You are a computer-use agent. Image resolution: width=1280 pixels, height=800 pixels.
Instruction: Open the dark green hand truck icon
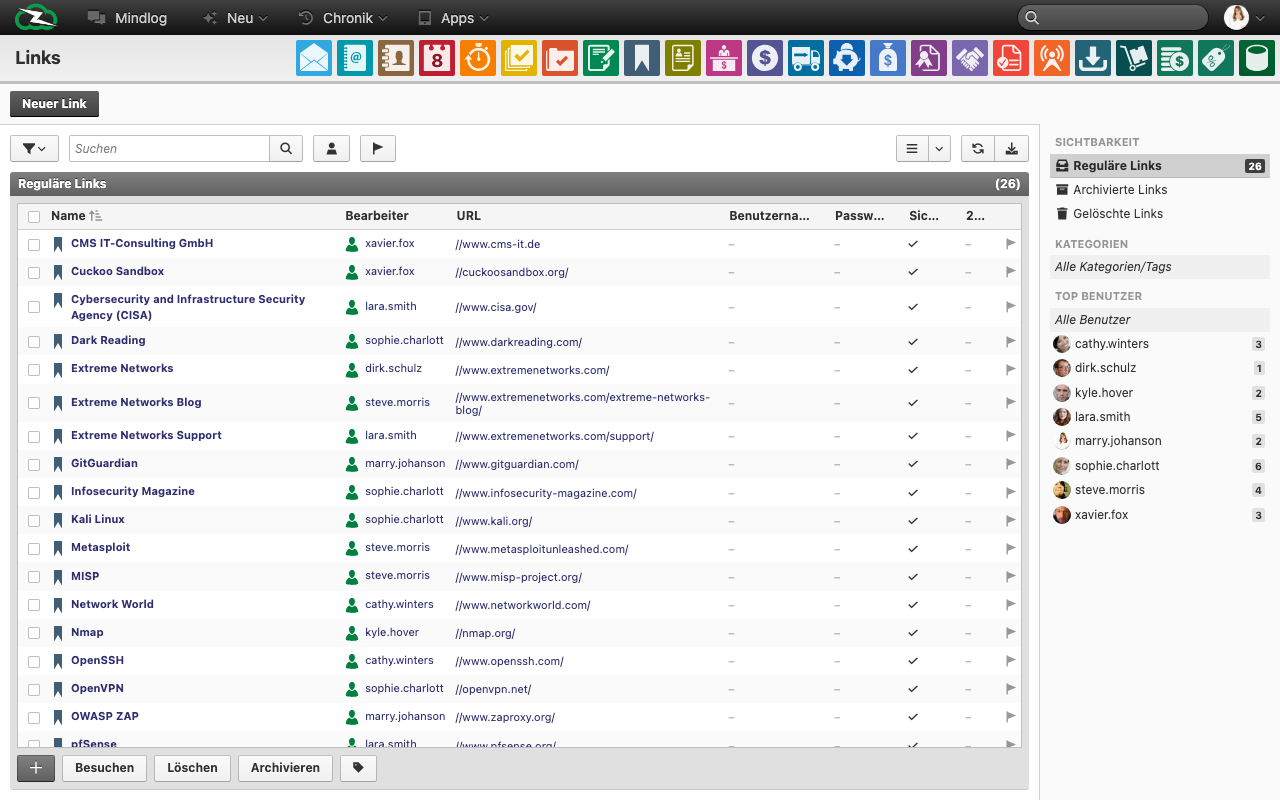click(1134, 58)
